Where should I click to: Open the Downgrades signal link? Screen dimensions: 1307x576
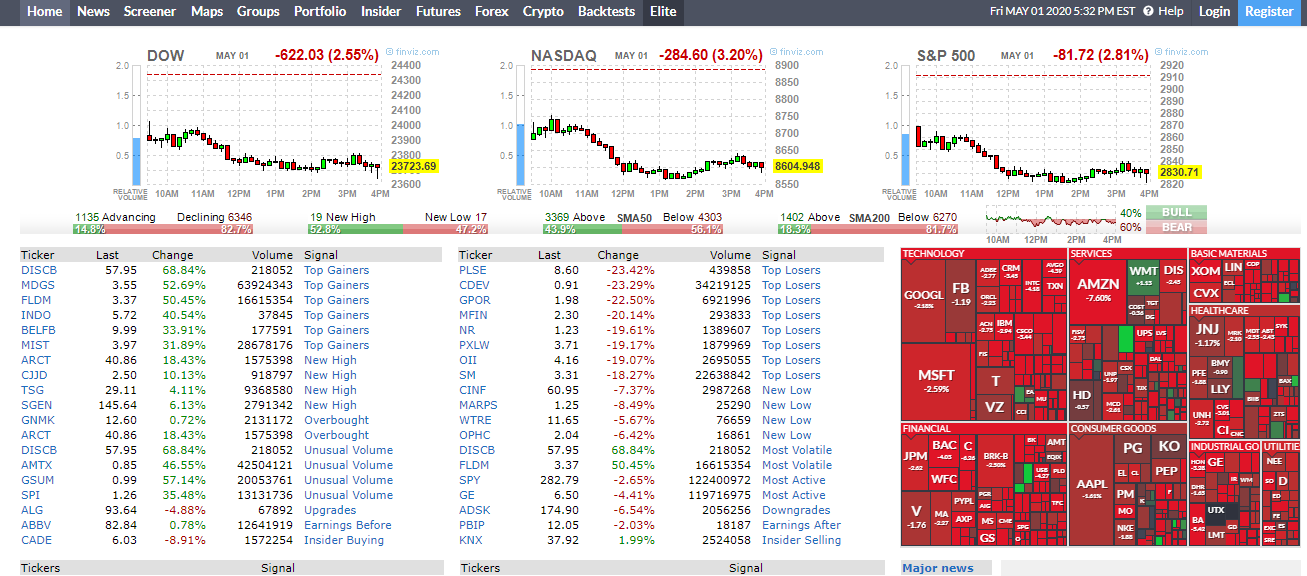pos(796,510)
